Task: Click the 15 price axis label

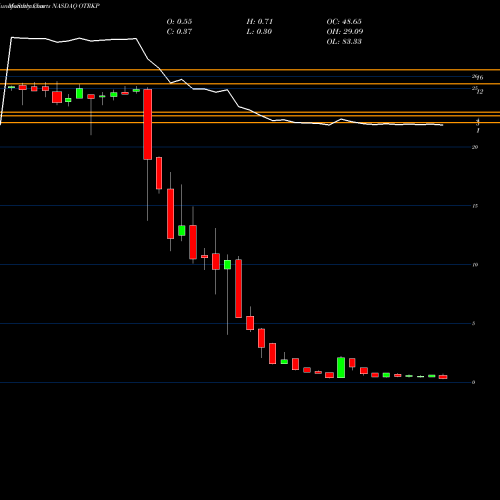Action: point(475,206)
